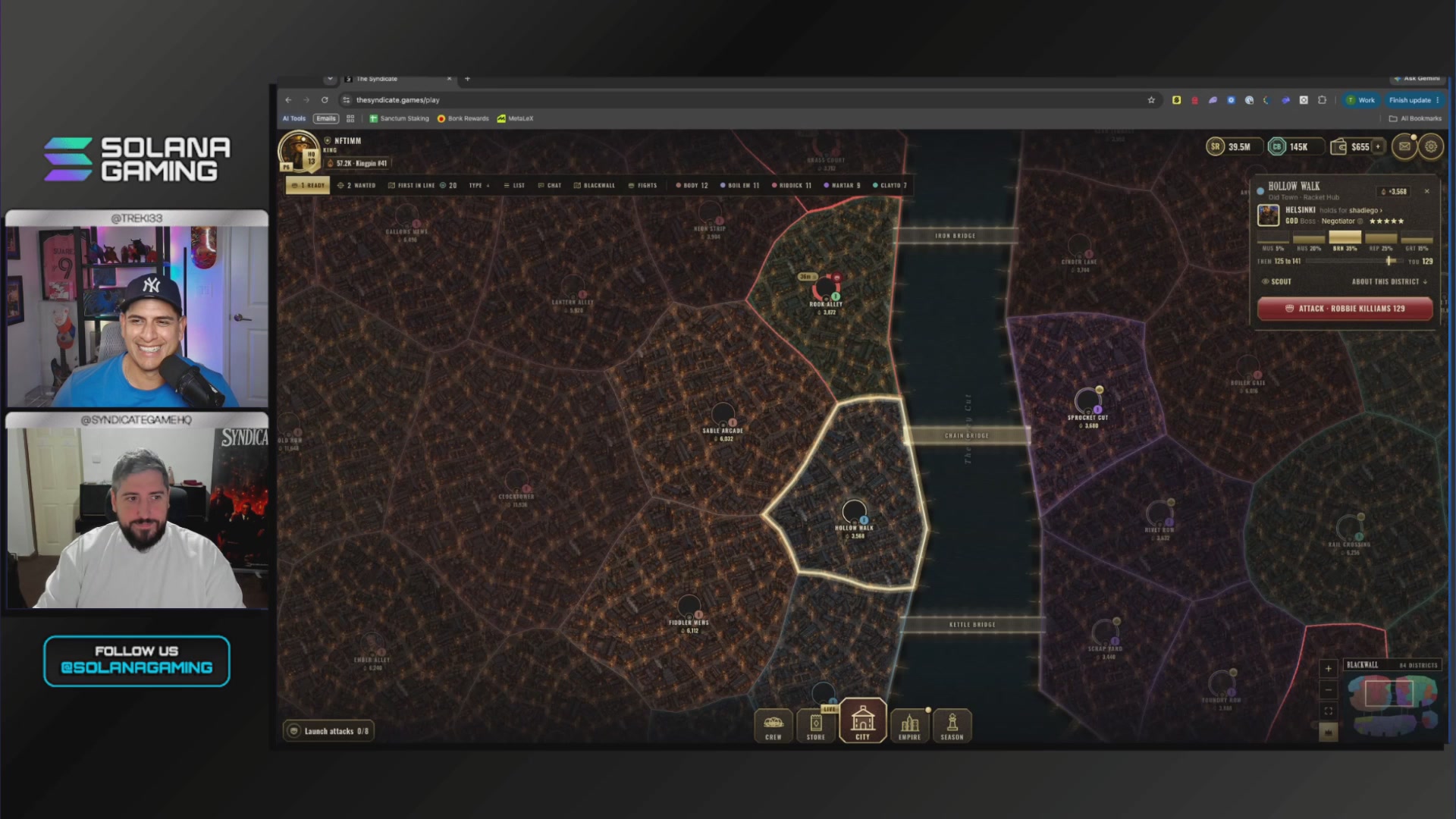Click the power comparison slider marker
The width and height of the screenshot is (1456, 819).
(x=1389, y=260)
